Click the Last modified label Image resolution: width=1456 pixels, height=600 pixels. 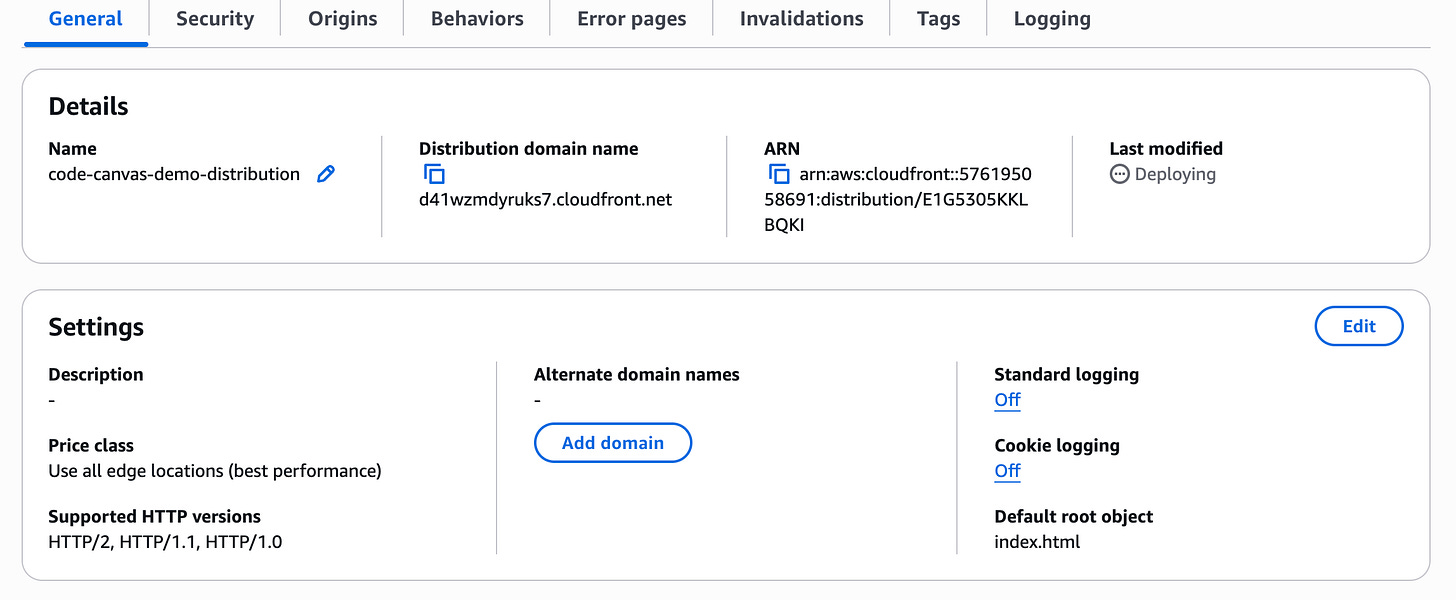pyautogui.click(x=1166, y=149)
